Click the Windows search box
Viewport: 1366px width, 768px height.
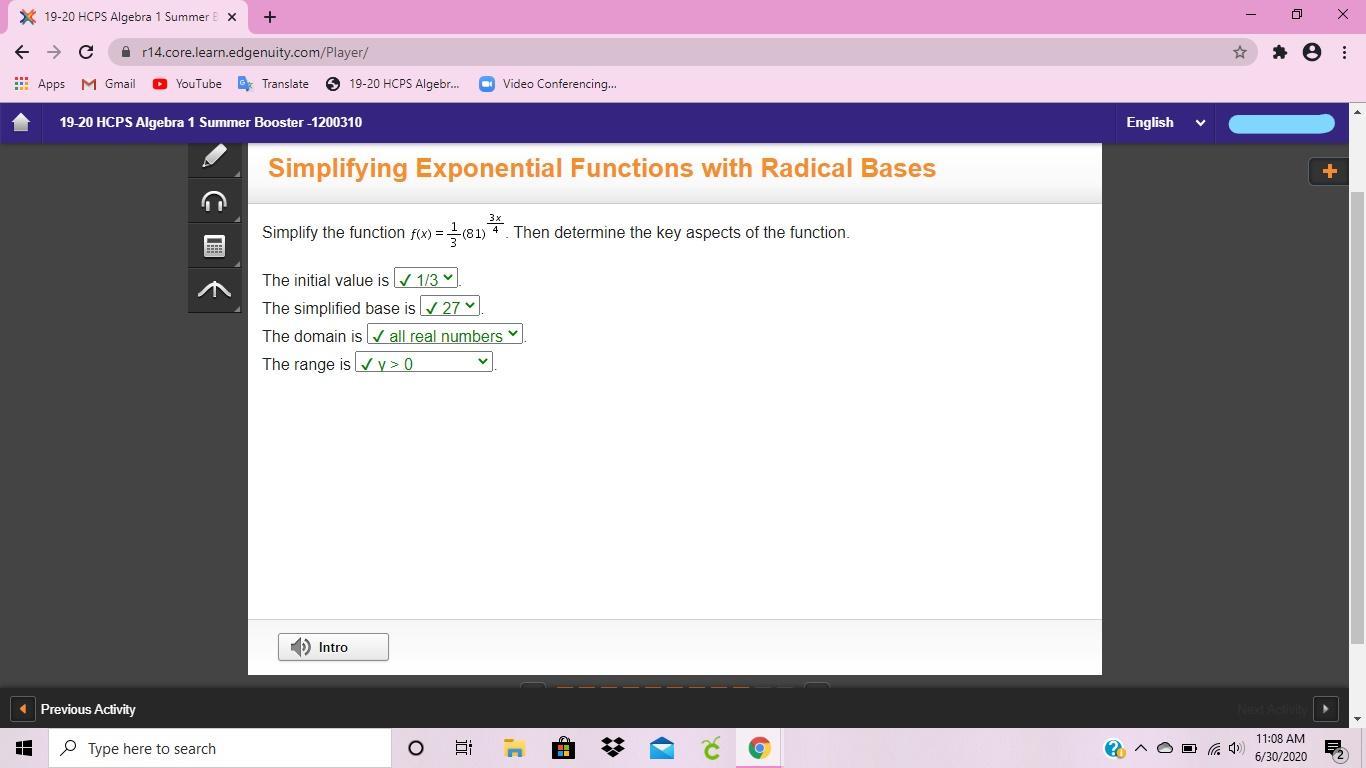[x=220, y=748]
